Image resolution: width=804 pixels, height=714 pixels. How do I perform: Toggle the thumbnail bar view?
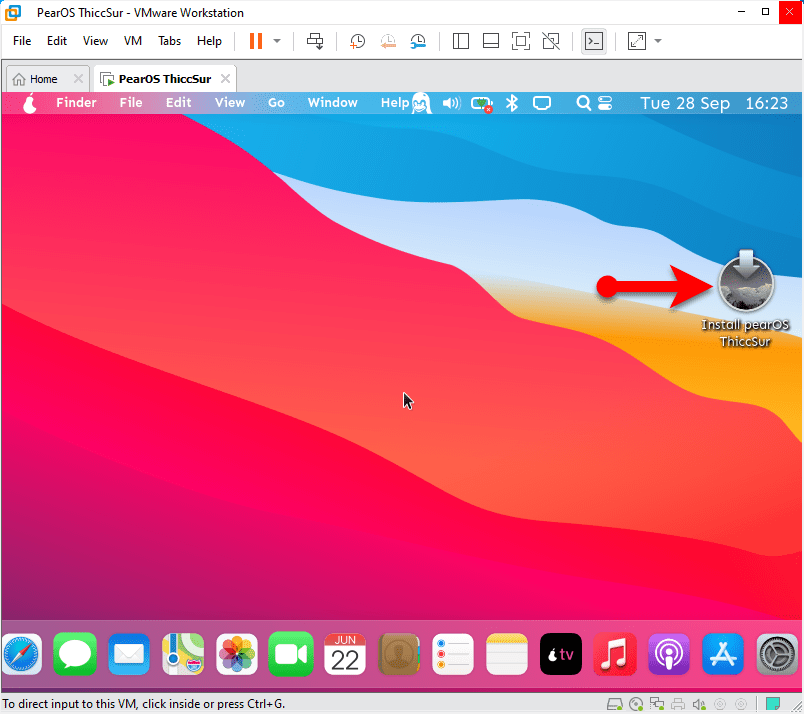tap(491, 41)
